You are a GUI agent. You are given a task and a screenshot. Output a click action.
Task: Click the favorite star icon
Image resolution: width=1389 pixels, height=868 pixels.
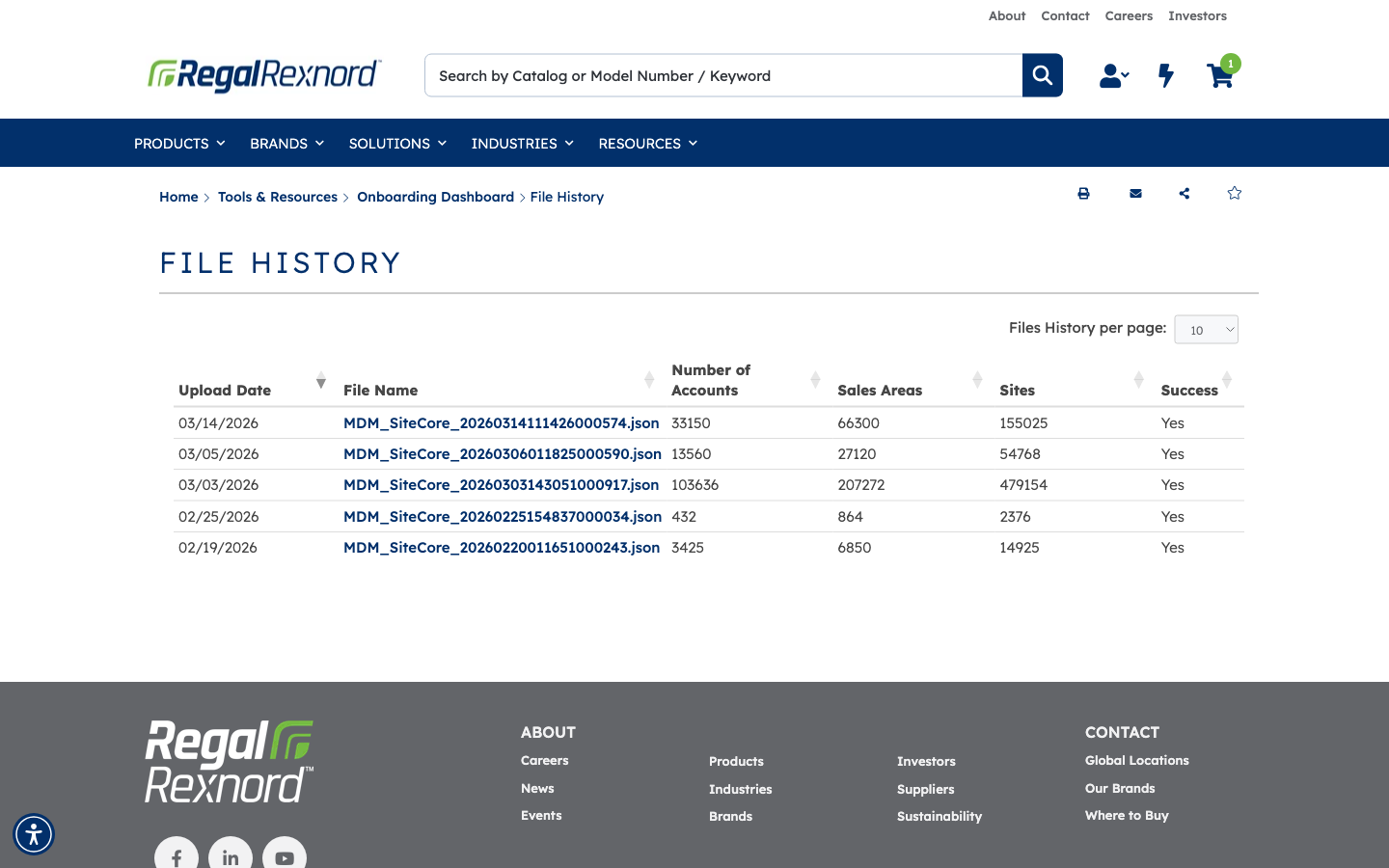[x=1234, y=193]
